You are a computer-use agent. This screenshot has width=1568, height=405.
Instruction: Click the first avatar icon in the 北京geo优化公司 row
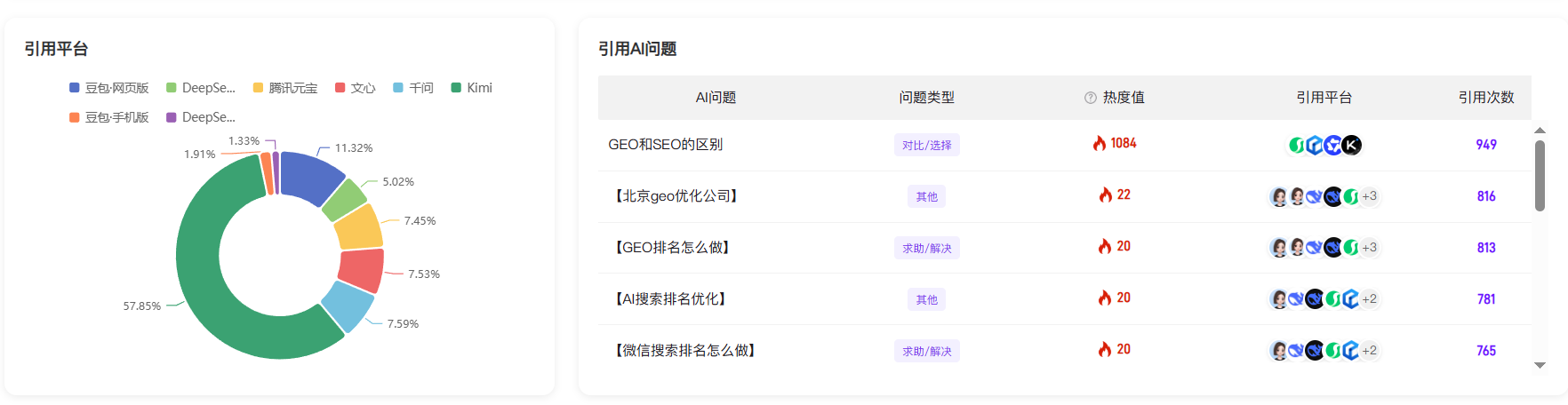pos(1278,196)
